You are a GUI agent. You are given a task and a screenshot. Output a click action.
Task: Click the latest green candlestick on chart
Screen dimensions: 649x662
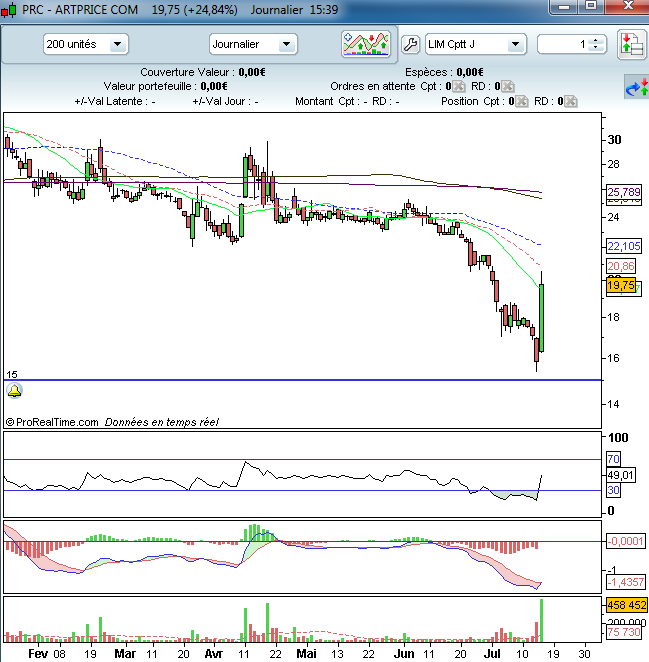point(541,317)
